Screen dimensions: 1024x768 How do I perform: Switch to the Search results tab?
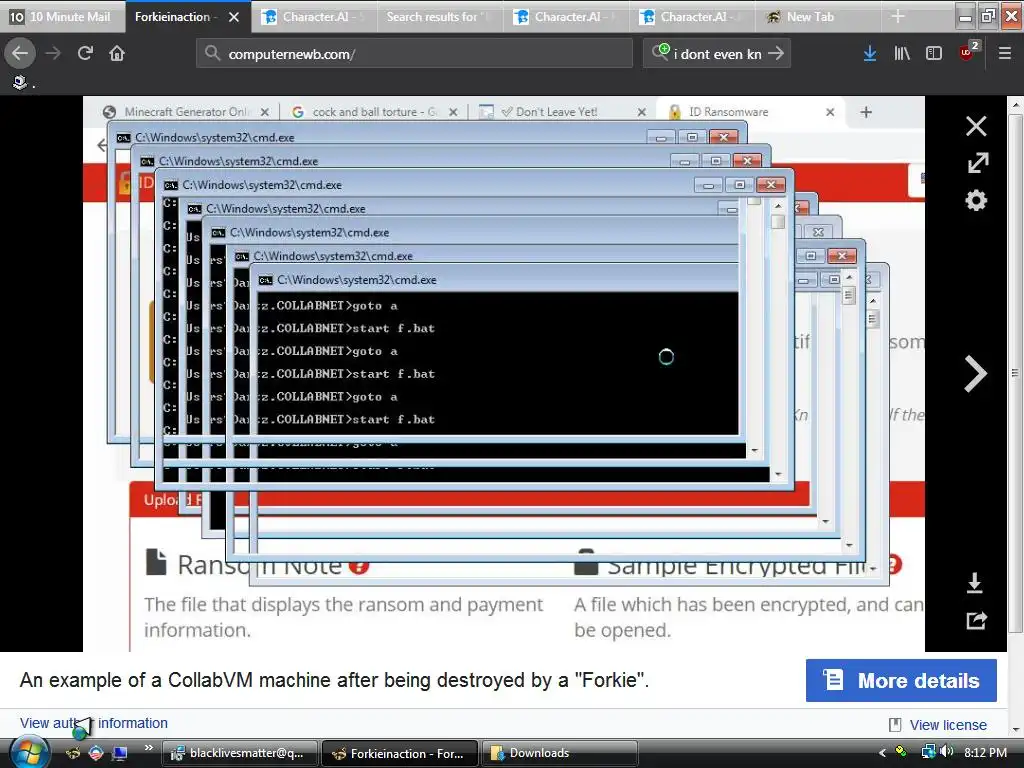tap(439, 17)
